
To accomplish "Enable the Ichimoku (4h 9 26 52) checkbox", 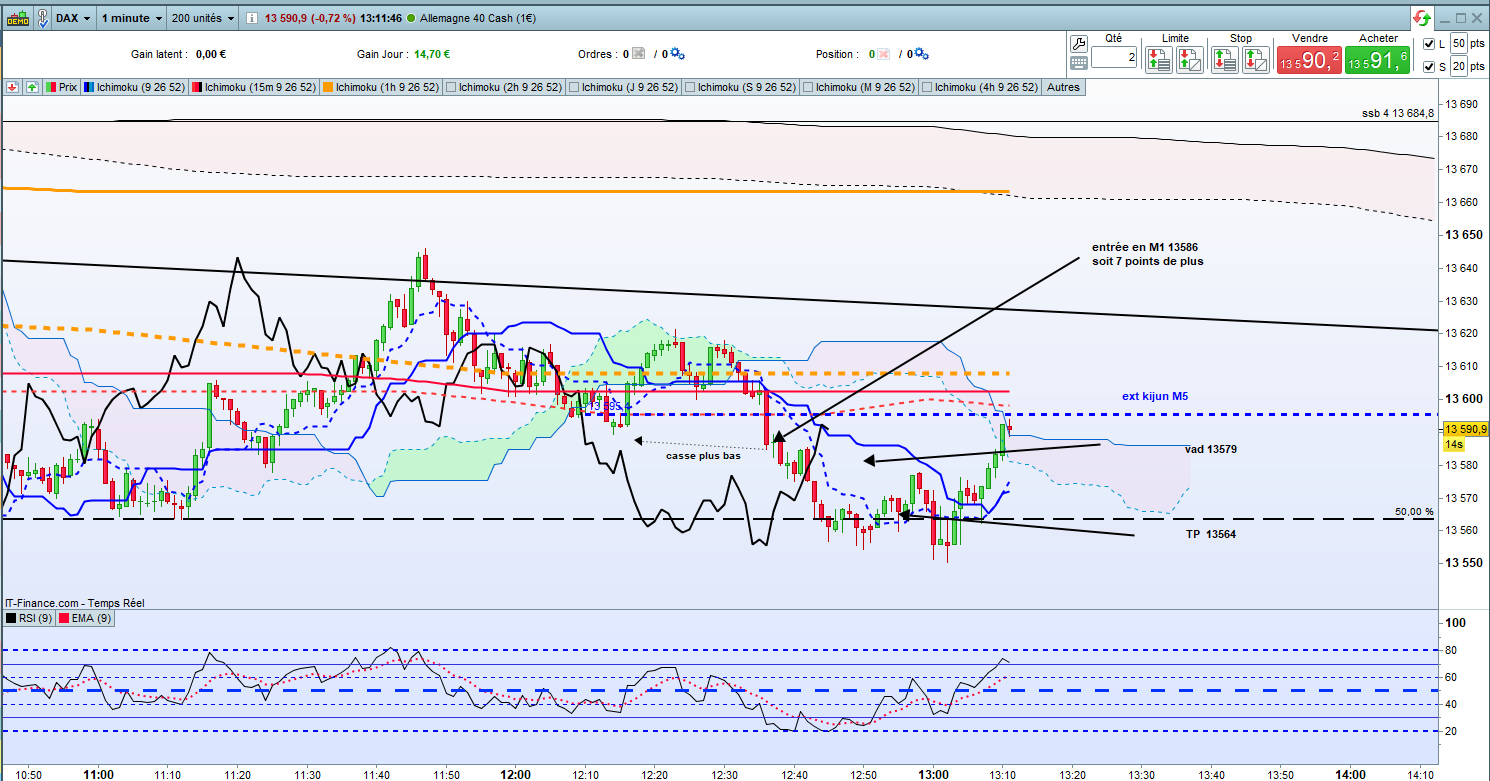I will (x=927, y=87).
